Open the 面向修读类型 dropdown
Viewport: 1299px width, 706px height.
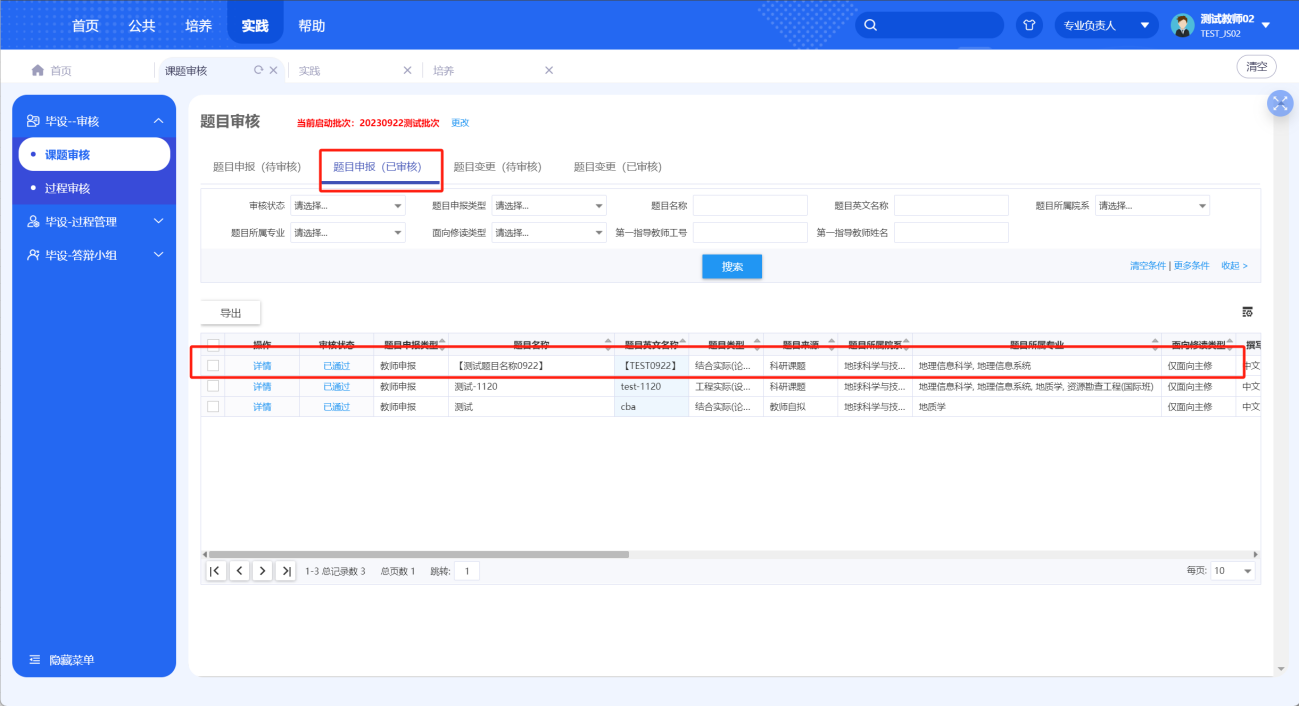click(x=549, y=233)
